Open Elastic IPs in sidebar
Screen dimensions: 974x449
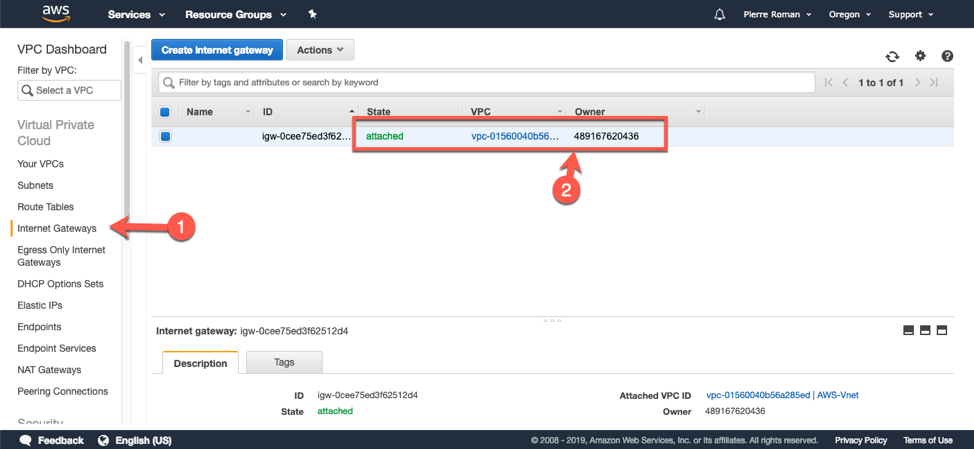[40, 306]
